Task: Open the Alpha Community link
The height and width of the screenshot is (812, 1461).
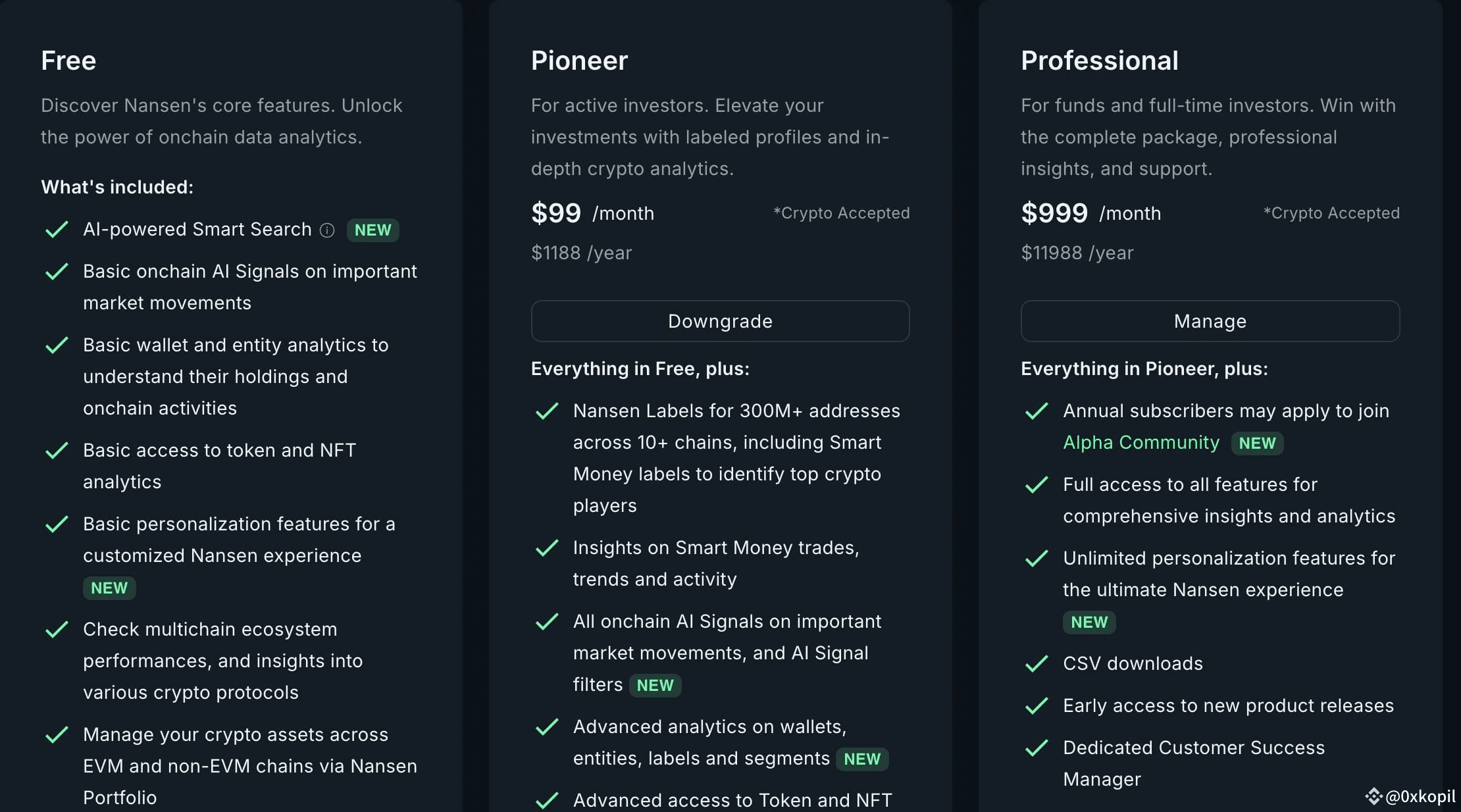Action: [1141, 442]
